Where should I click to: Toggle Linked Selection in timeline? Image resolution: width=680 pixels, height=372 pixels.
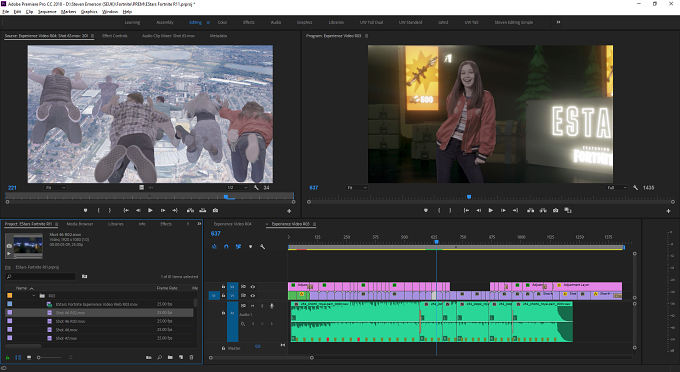point(238,246)
